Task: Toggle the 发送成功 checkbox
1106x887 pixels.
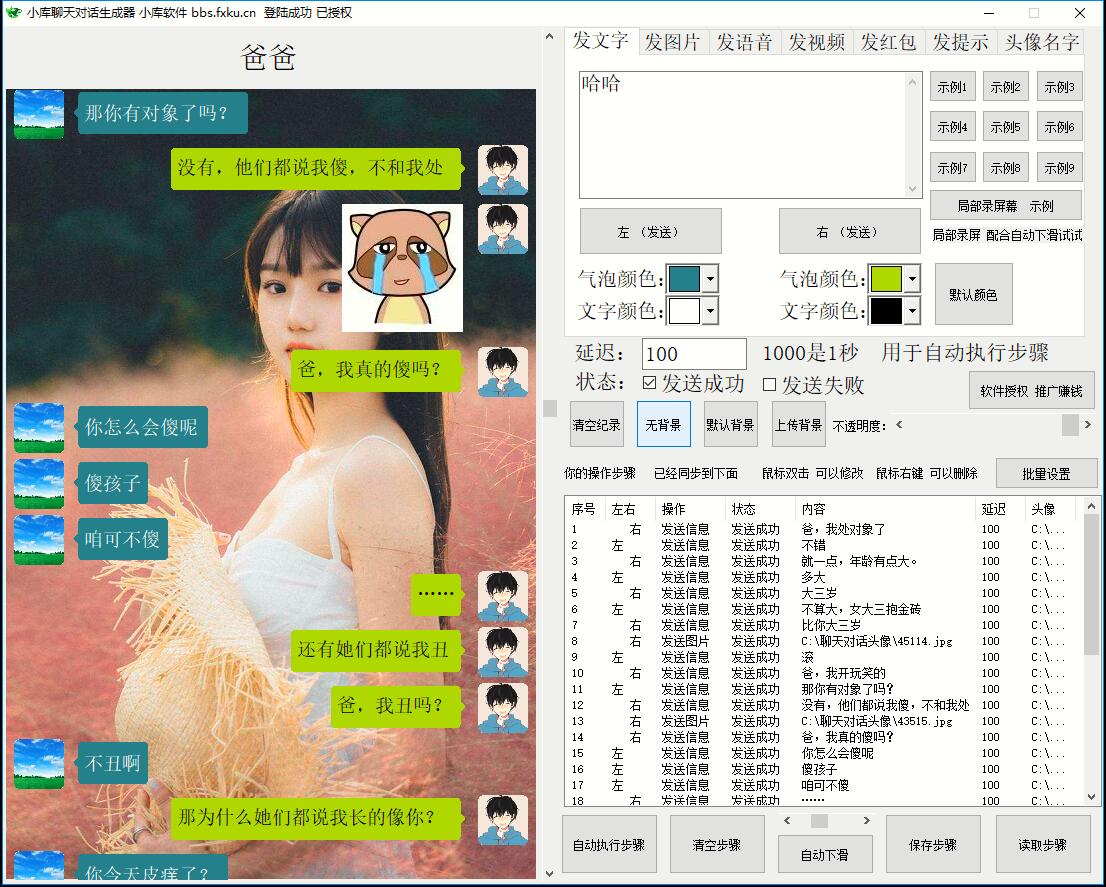Action: (650, 384)
